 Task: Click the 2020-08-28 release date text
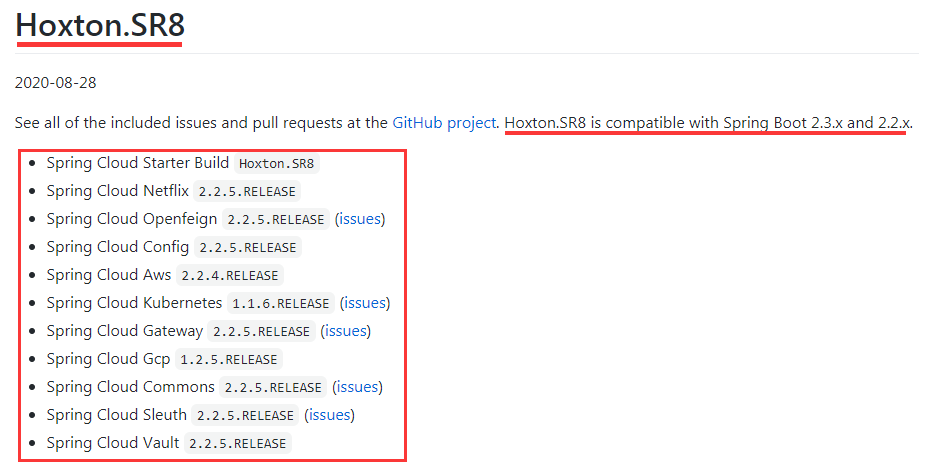pos(56,83)
